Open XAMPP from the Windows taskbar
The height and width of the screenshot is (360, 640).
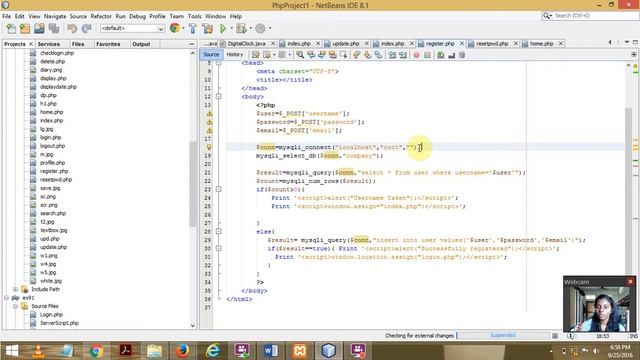pyautogui.click(x=299, y=351)
